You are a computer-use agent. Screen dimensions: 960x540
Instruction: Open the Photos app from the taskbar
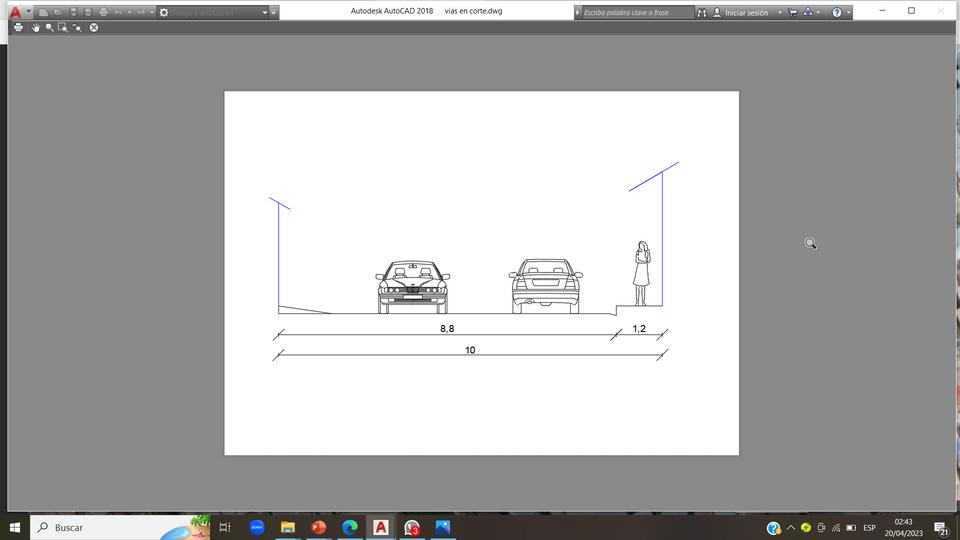[443, 527]
